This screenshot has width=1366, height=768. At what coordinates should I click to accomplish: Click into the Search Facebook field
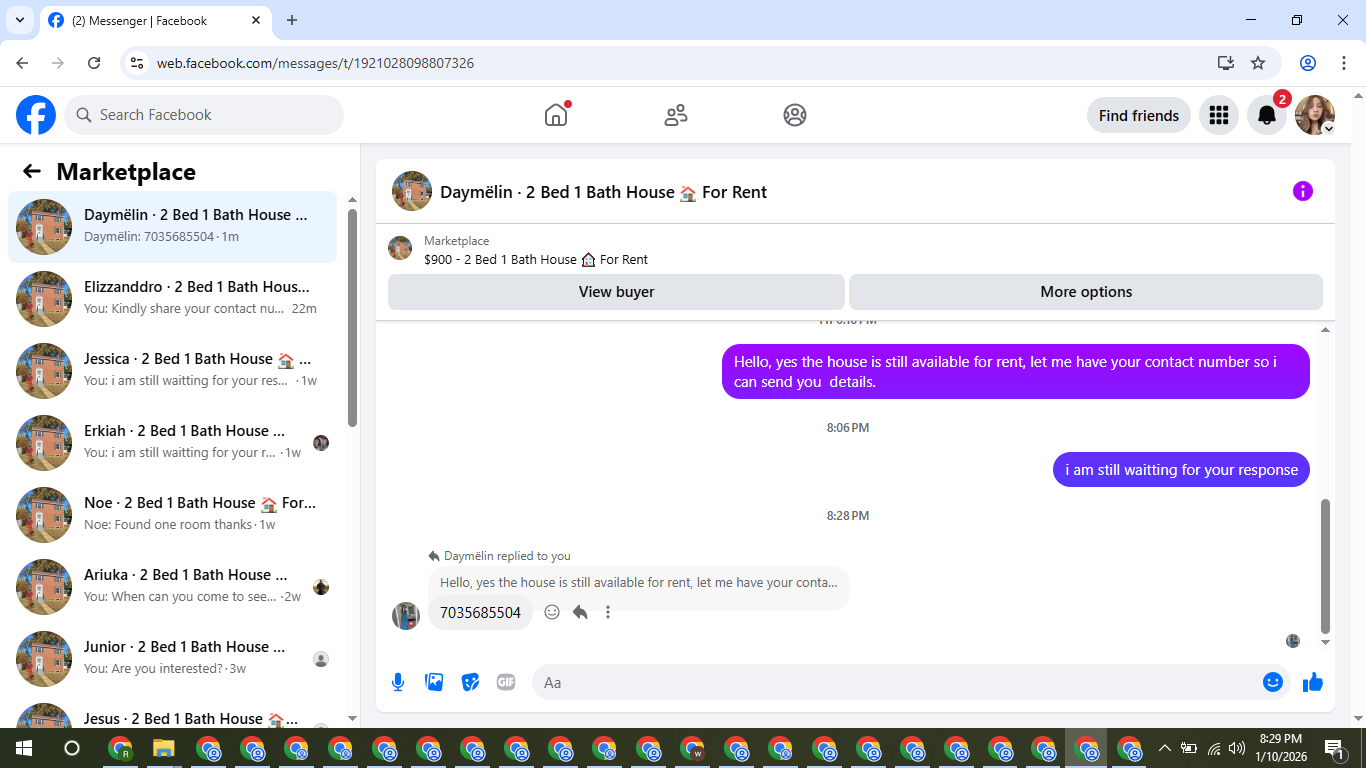pyautogui.click(x=204, y=115)
